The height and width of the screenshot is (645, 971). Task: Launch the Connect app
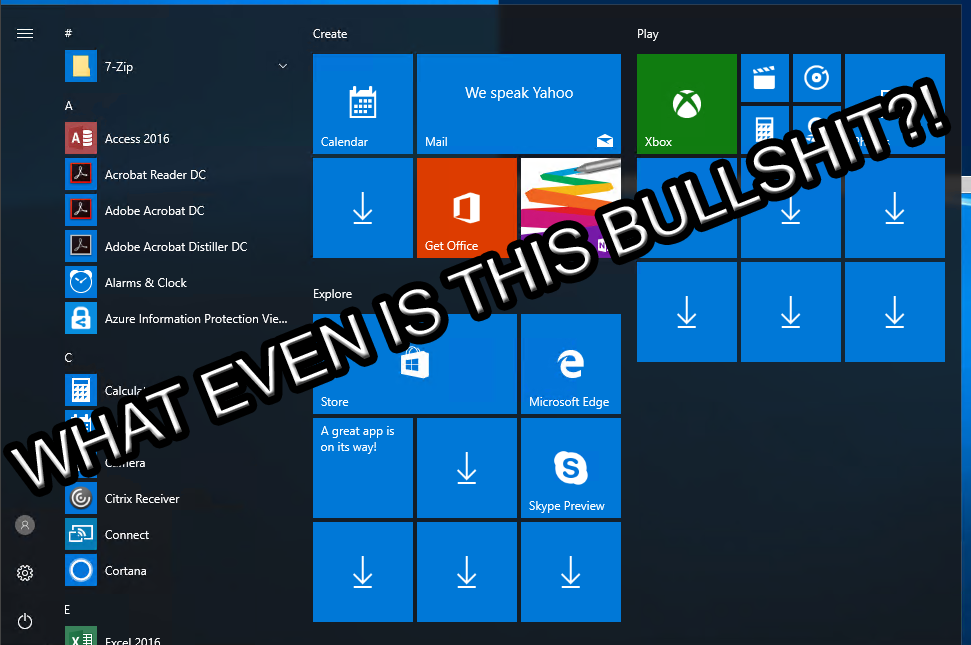pyautogui.click(x=178, y=534)
